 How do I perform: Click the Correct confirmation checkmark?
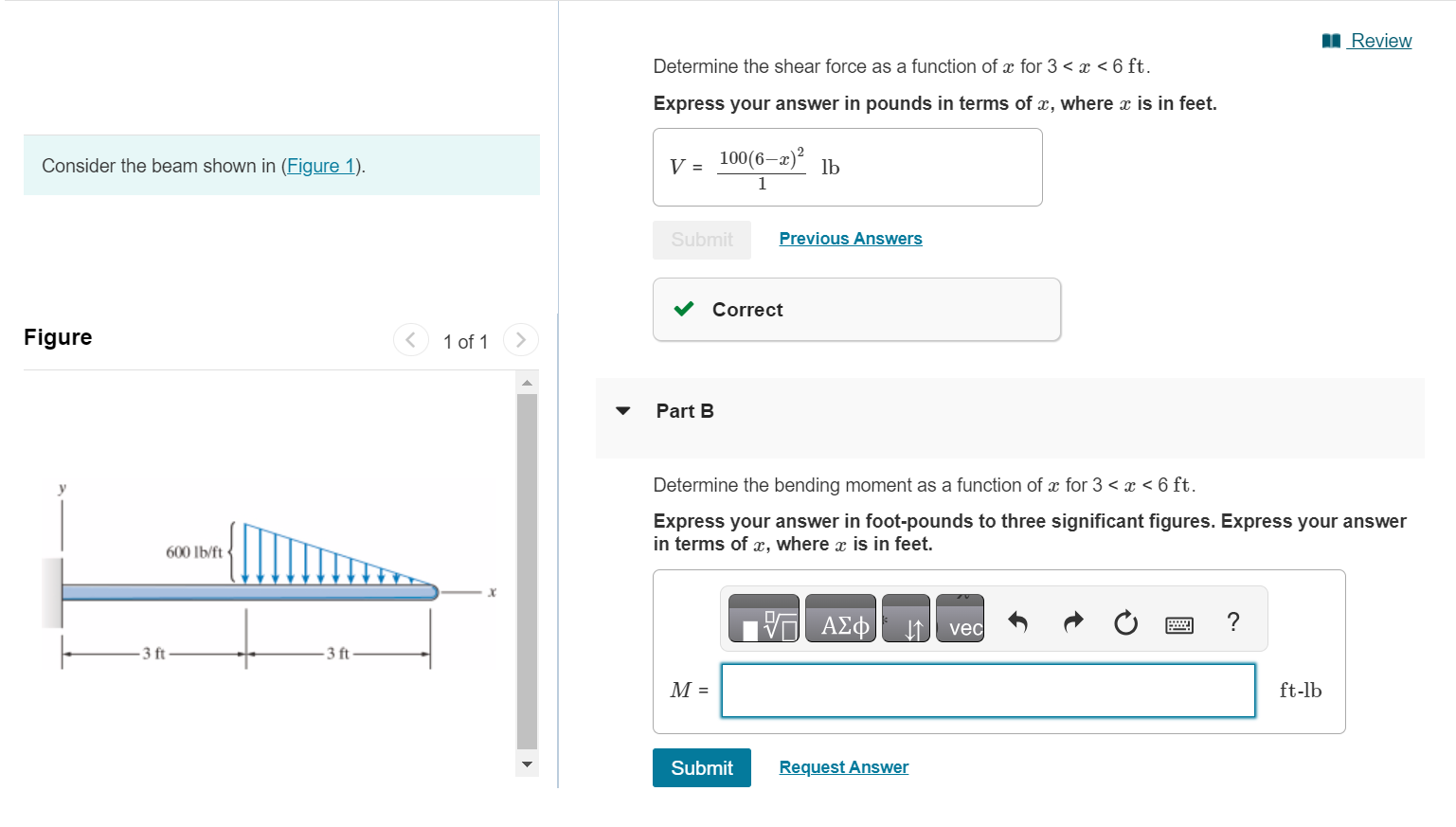[x=684, y=309]
